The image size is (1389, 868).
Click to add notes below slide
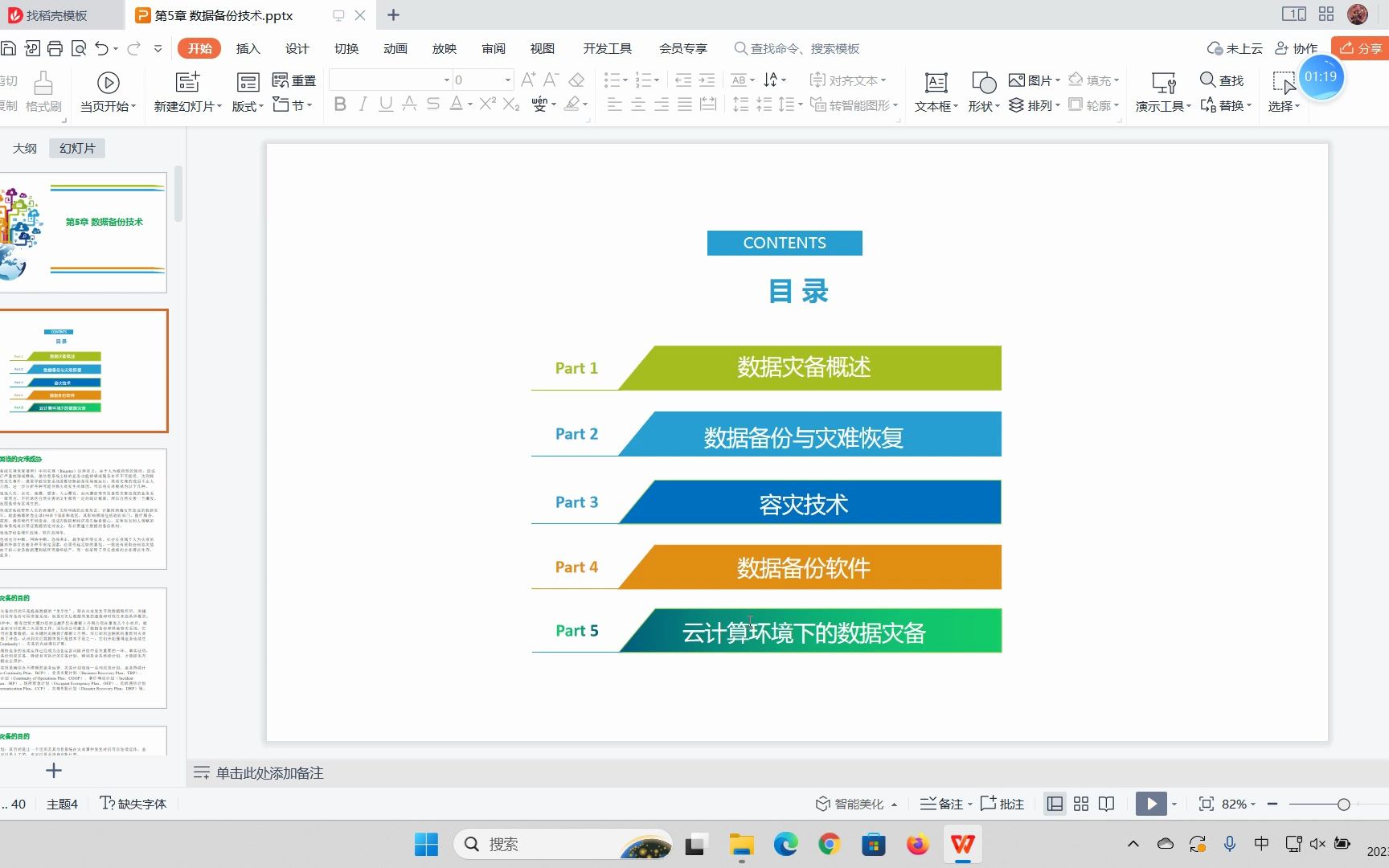[x=269, y=773]
